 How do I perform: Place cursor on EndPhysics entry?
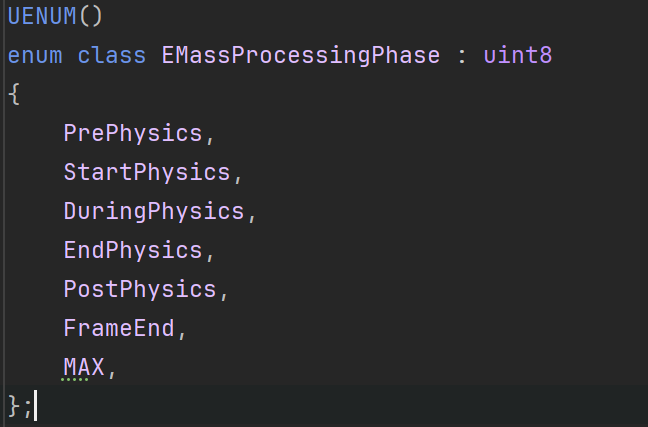(x=133, y=250)
